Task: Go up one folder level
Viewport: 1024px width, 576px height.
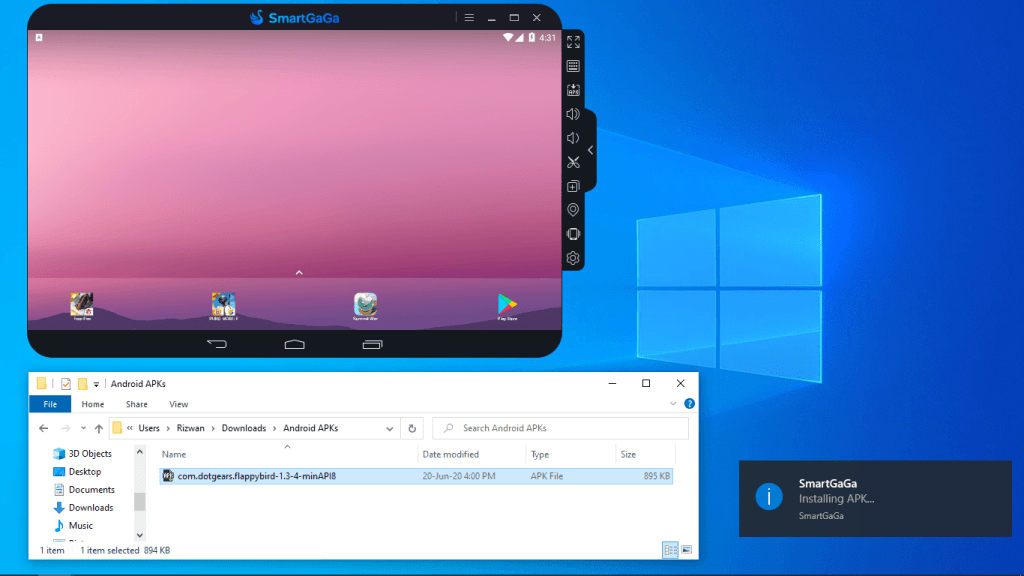Action: pyautogui.click(x=99, y=428)
